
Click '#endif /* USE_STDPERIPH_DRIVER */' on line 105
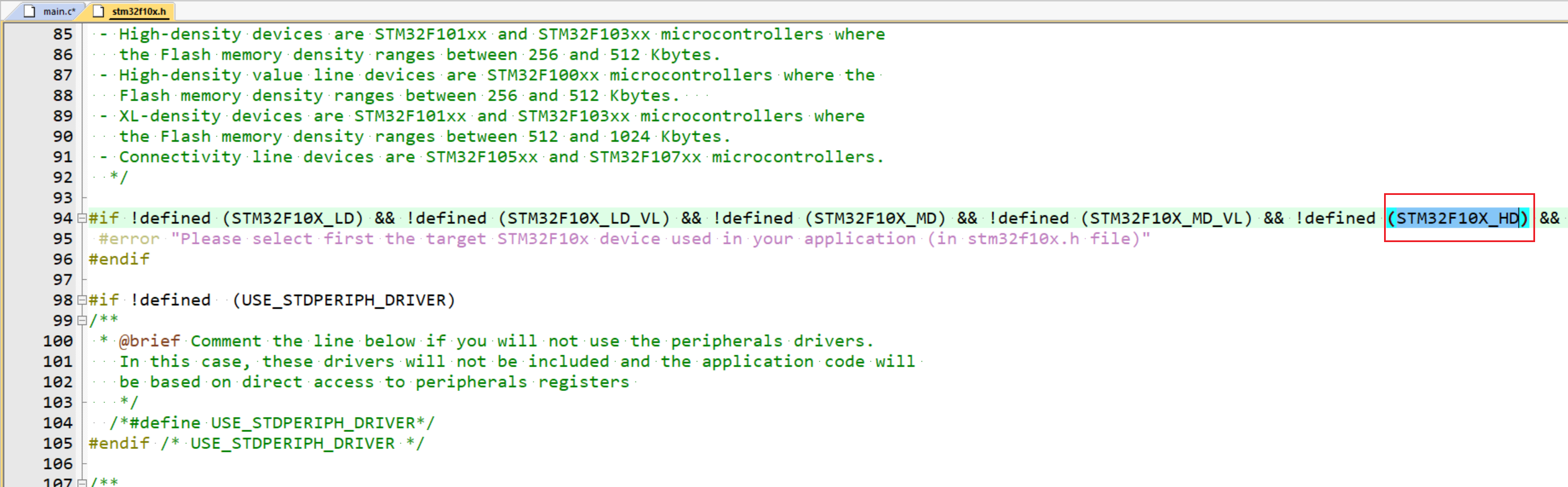pos(257,443)
